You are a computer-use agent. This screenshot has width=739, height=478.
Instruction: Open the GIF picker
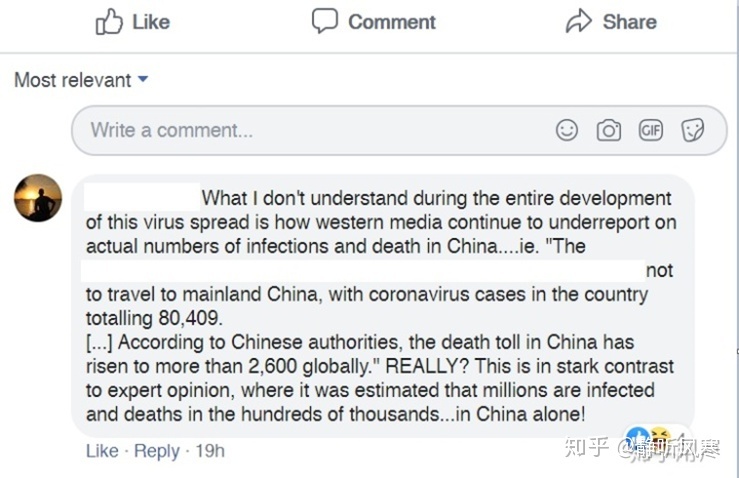click(651, 130)
